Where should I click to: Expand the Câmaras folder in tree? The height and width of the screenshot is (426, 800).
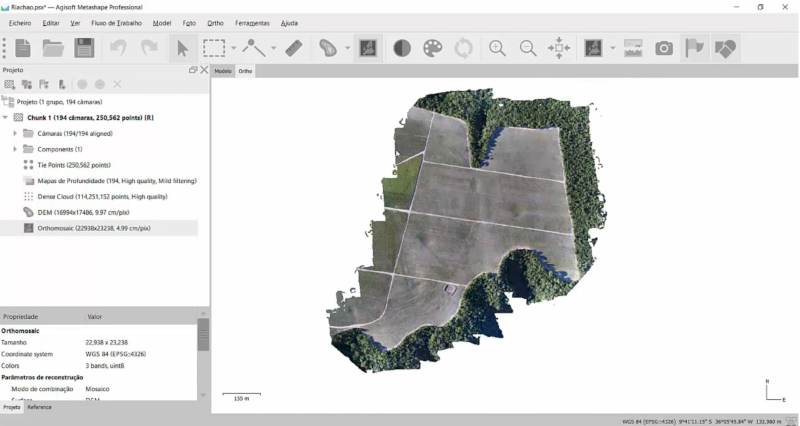(15, 133)
